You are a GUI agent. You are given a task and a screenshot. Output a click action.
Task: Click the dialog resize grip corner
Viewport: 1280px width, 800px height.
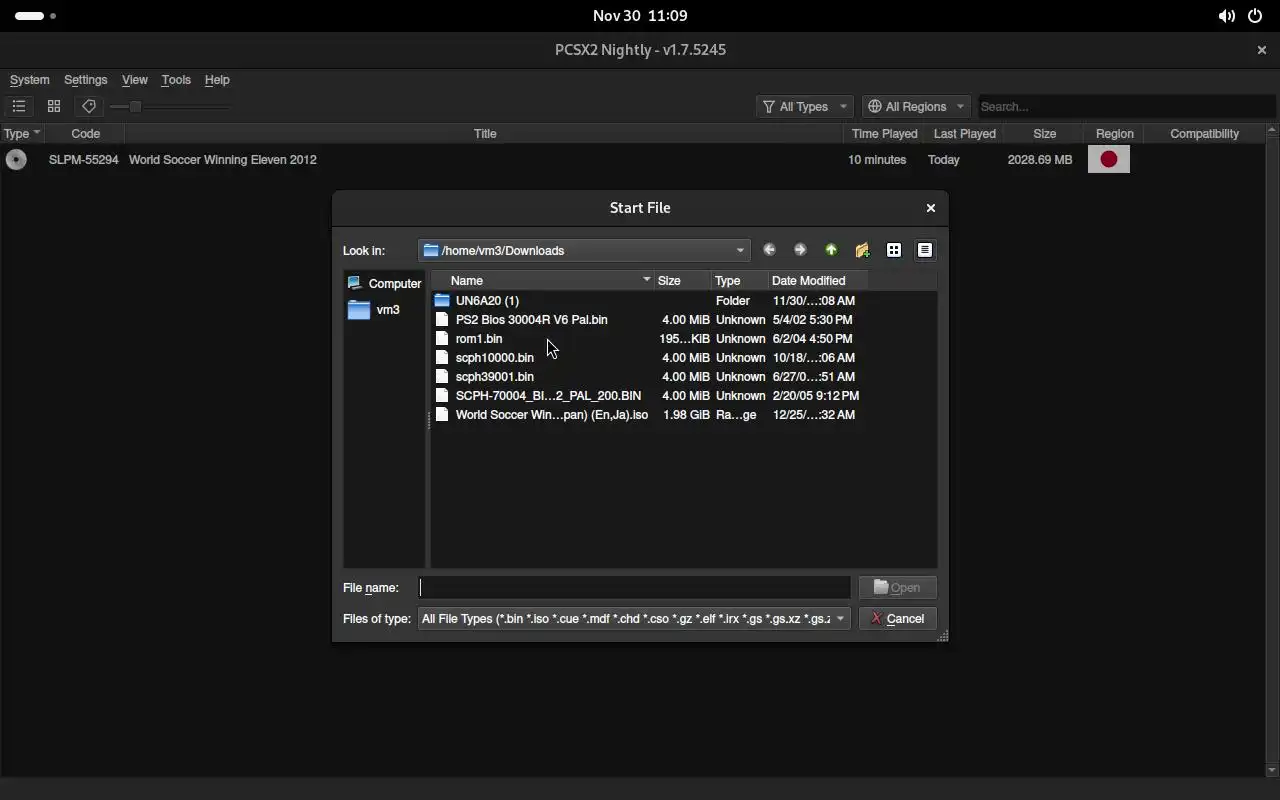point(942,636)
